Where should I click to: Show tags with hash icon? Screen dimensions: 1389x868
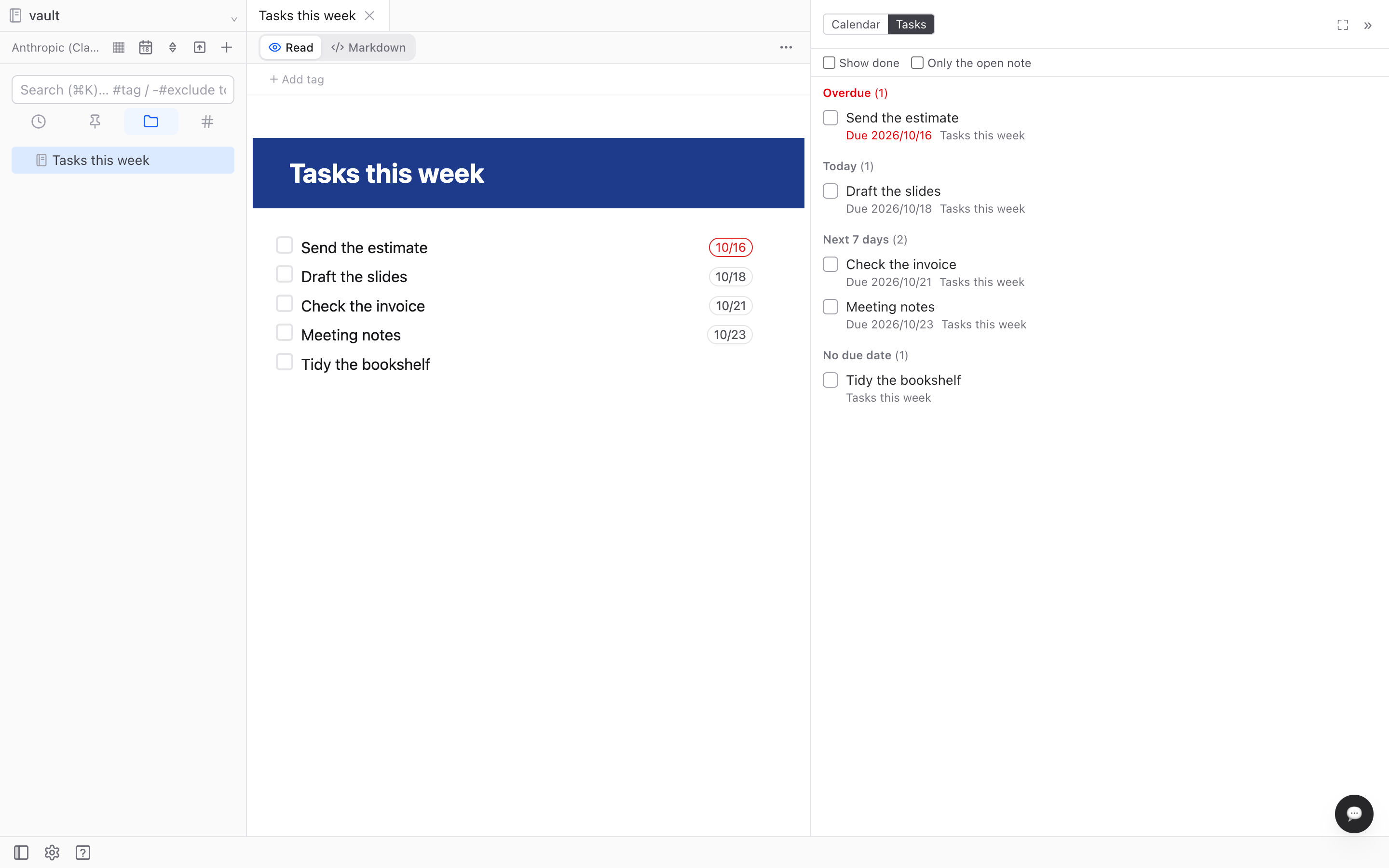[207, 122]
